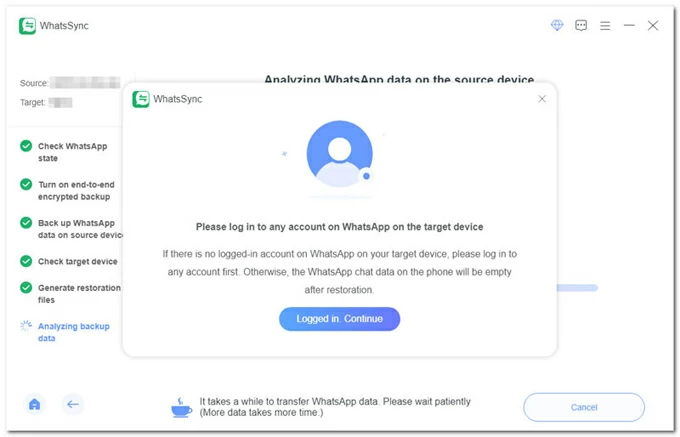Open the feedback chat bubble icon
680x437 pixels.
[581, 26]
